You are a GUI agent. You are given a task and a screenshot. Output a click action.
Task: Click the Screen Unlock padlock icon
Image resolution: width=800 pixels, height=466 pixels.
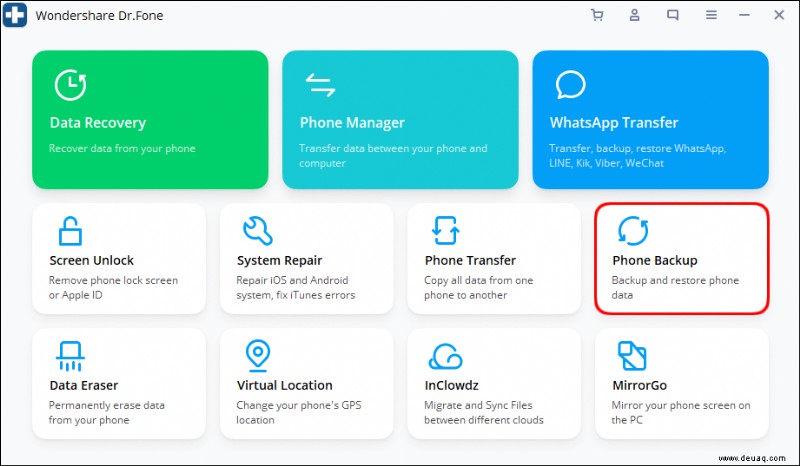(70, 231)
